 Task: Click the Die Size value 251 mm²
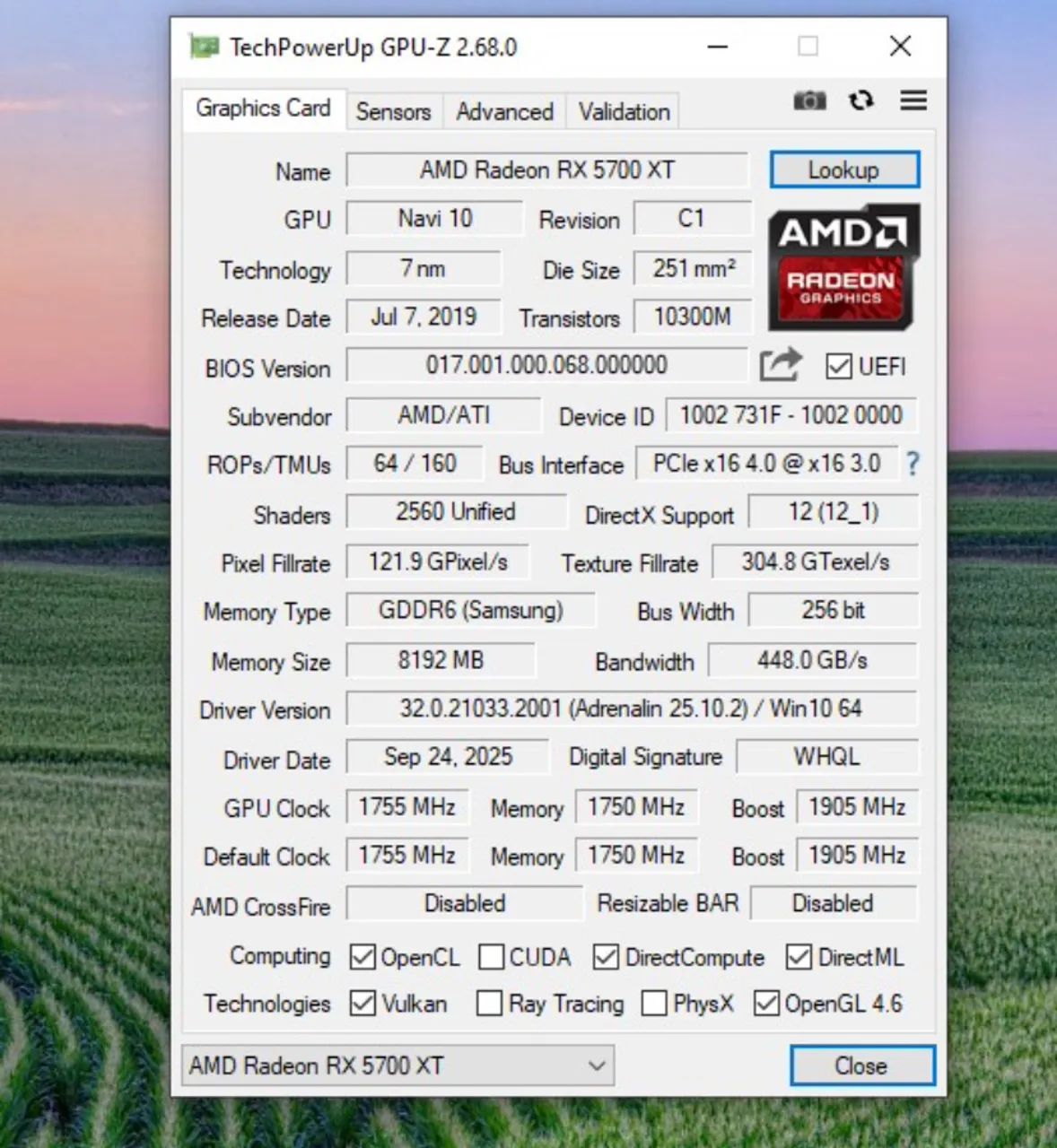[693, 268]
